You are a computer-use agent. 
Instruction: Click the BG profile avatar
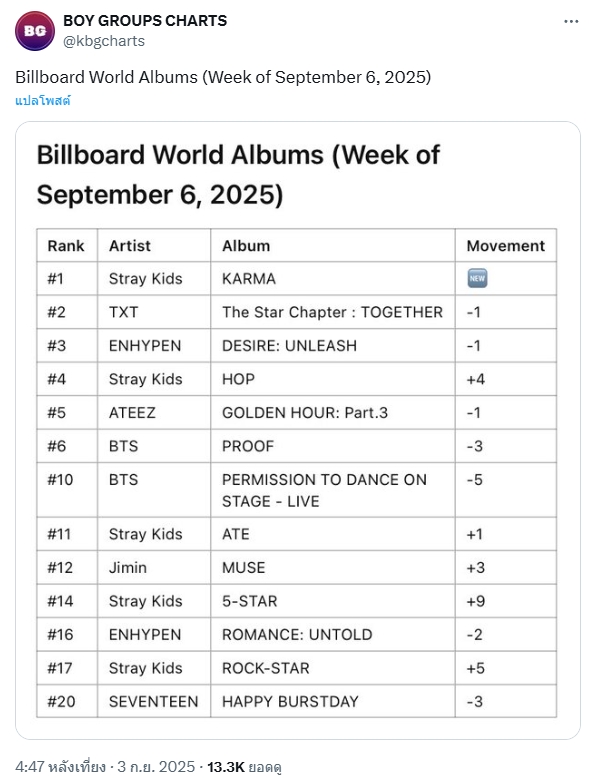[35, 31]
